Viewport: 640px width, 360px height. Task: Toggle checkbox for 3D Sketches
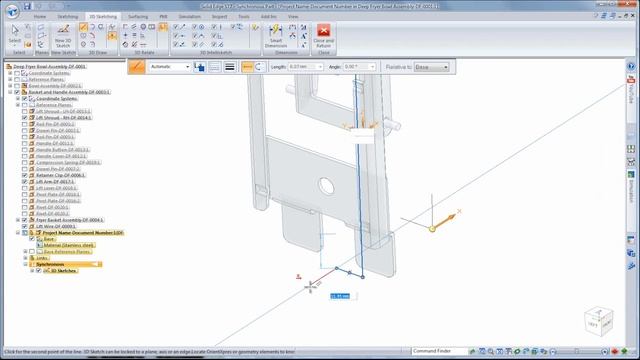(x=39, y=271)
